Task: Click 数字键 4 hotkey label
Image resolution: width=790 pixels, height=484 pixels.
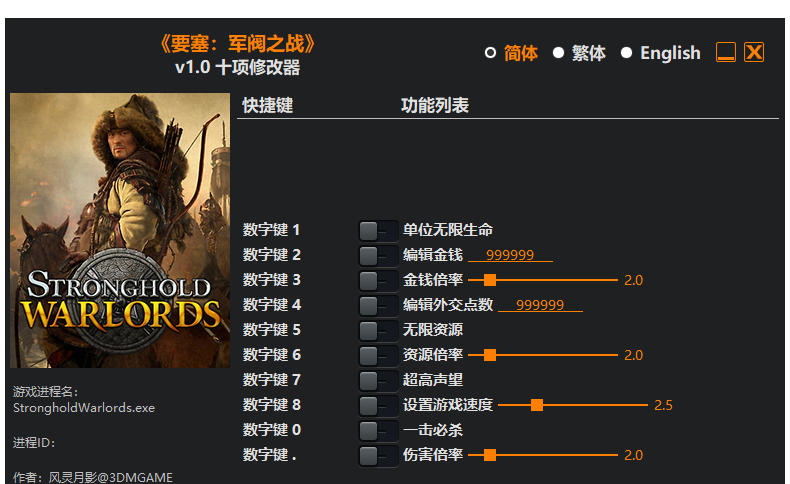Action: click(272, 305)
